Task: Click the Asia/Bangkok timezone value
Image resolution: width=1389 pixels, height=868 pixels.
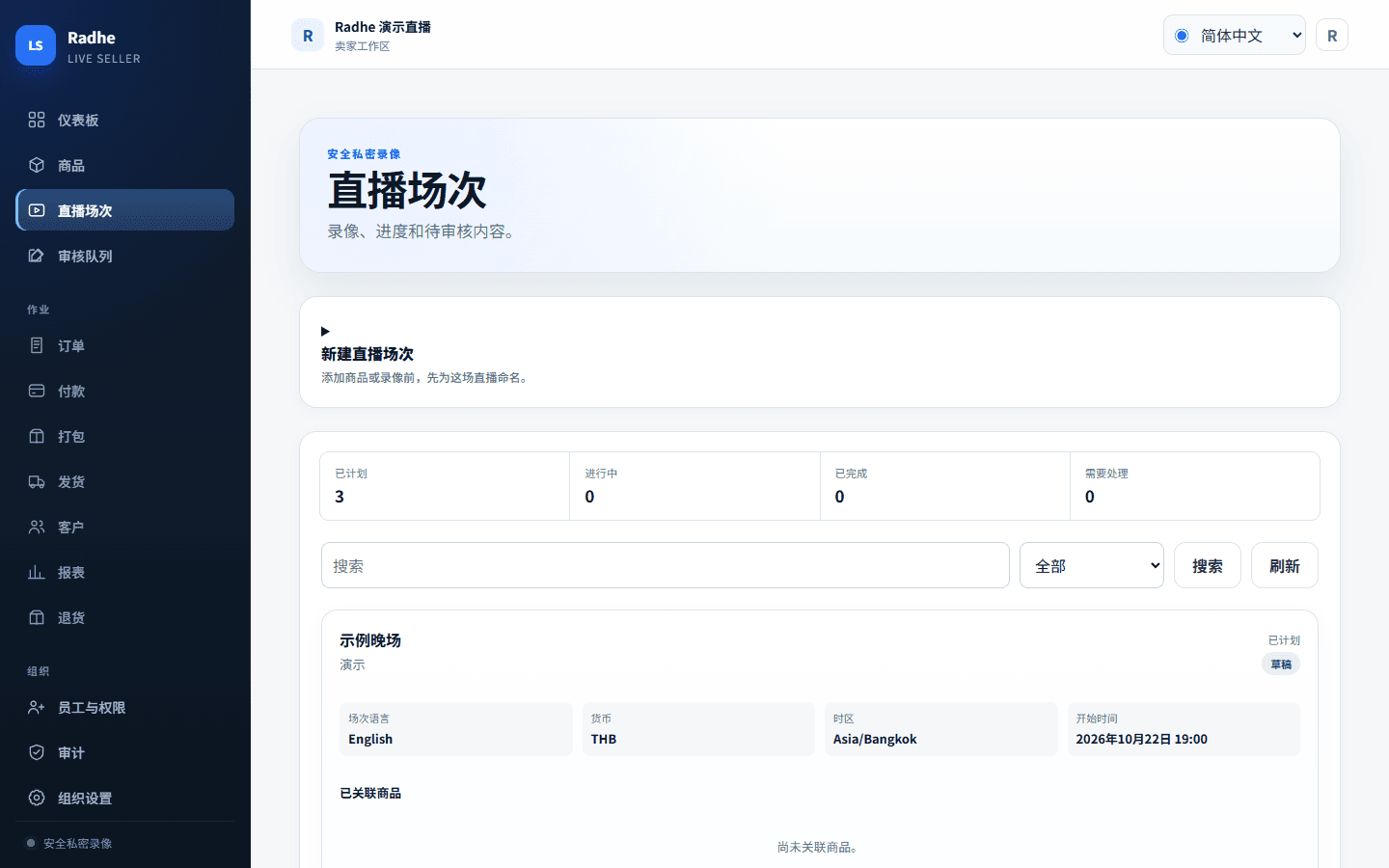Action: point(875,739)
